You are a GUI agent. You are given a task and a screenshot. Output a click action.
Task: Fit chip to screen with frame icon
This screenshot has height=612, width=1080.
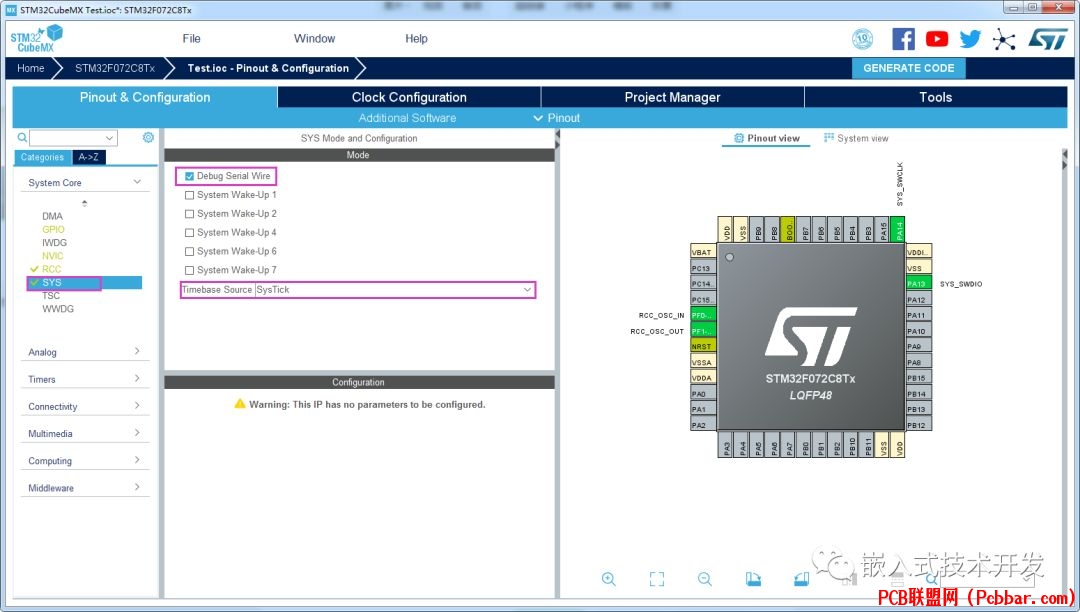[x=657, y=579]
